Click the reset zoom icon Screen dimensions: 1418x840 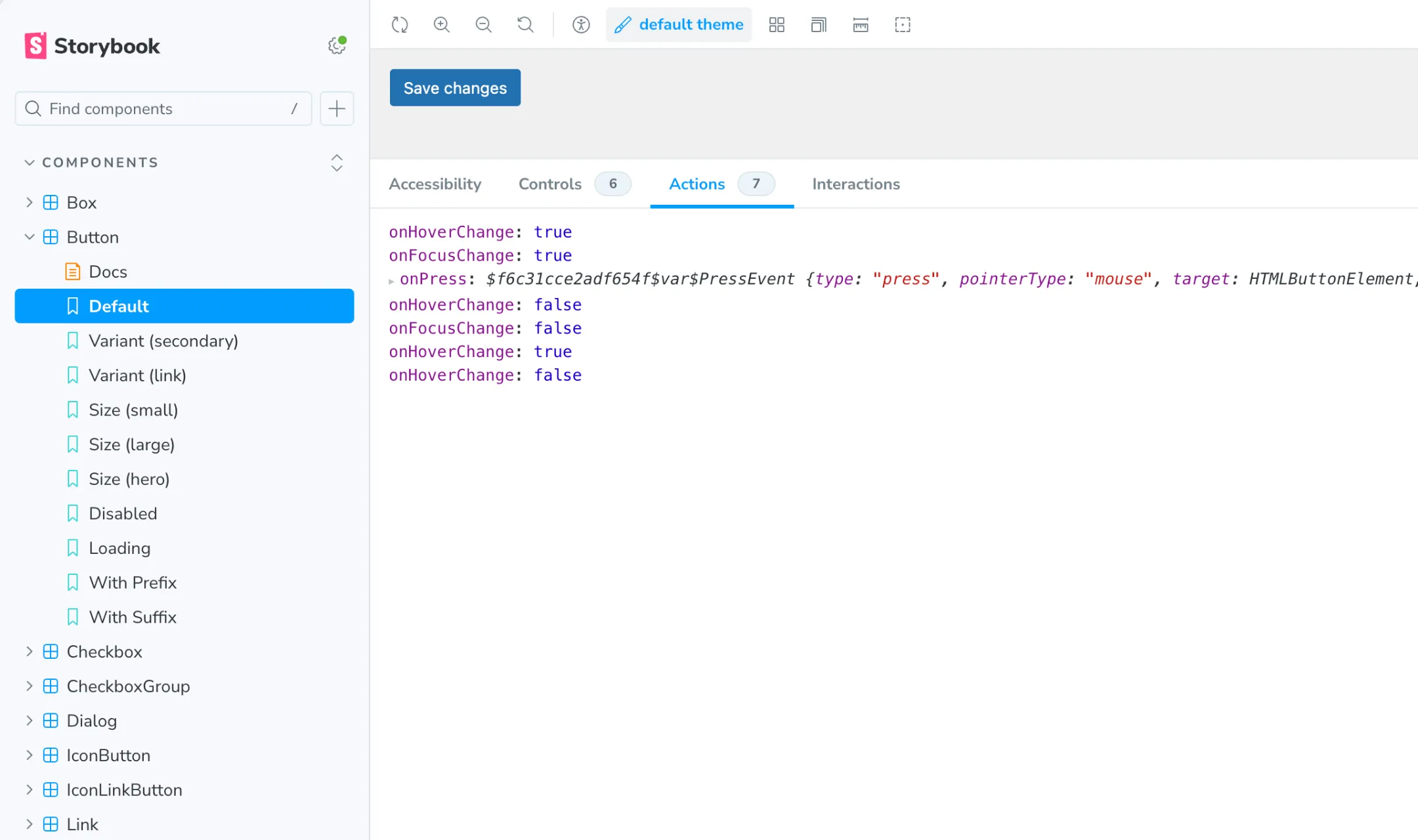tap(525, 25)
